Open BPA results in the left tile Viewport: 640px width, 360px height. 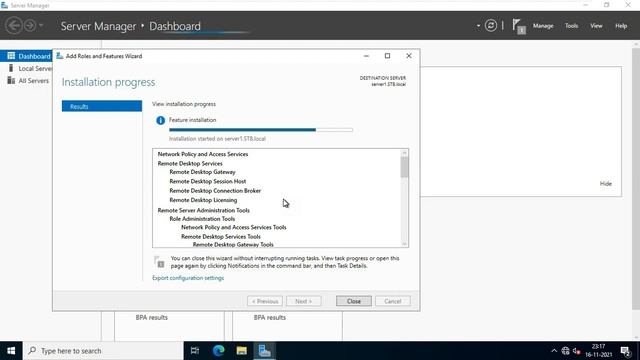pyautogui.click(x=151, y=318)
